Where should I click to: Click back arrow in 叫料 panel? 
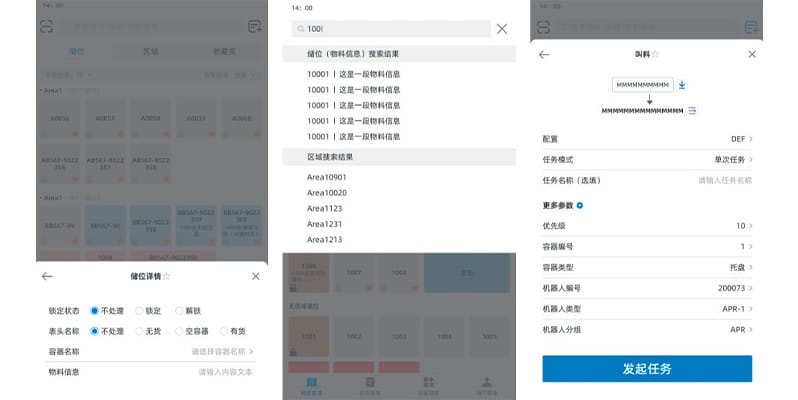click(544, 55)
